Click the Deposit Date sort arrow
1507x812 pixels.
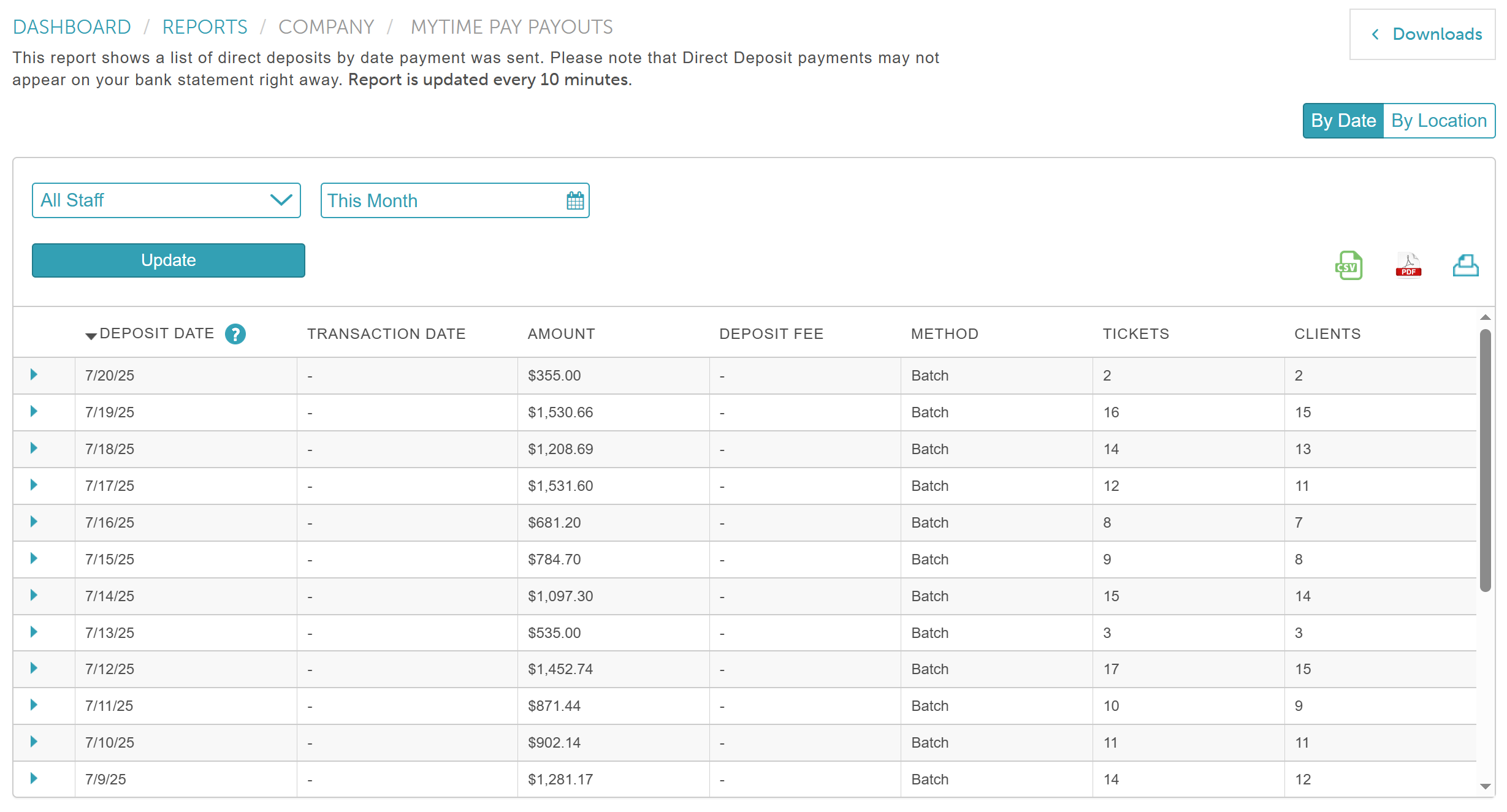click(91, 335)
